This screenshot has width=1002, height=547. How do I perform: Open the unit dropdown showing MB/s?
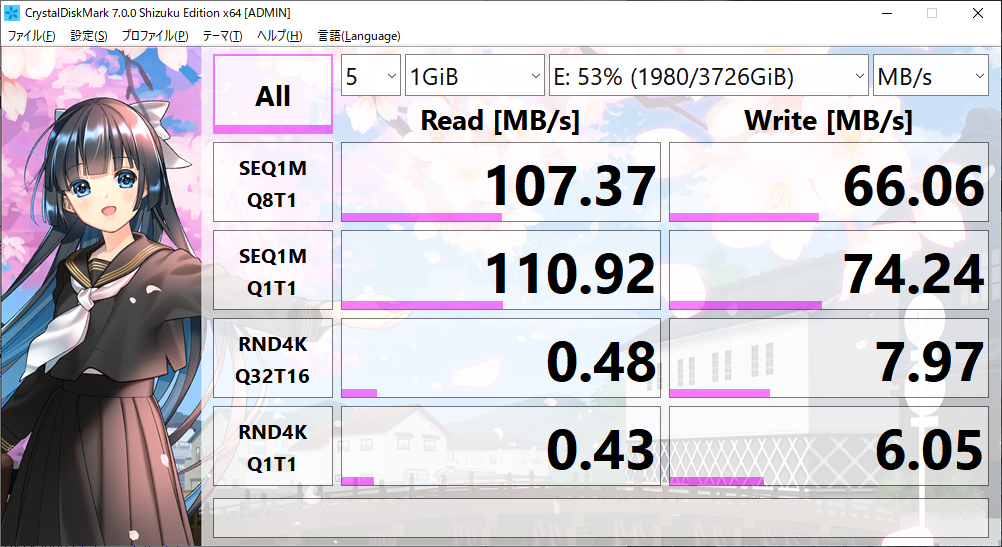pos(930,75)
